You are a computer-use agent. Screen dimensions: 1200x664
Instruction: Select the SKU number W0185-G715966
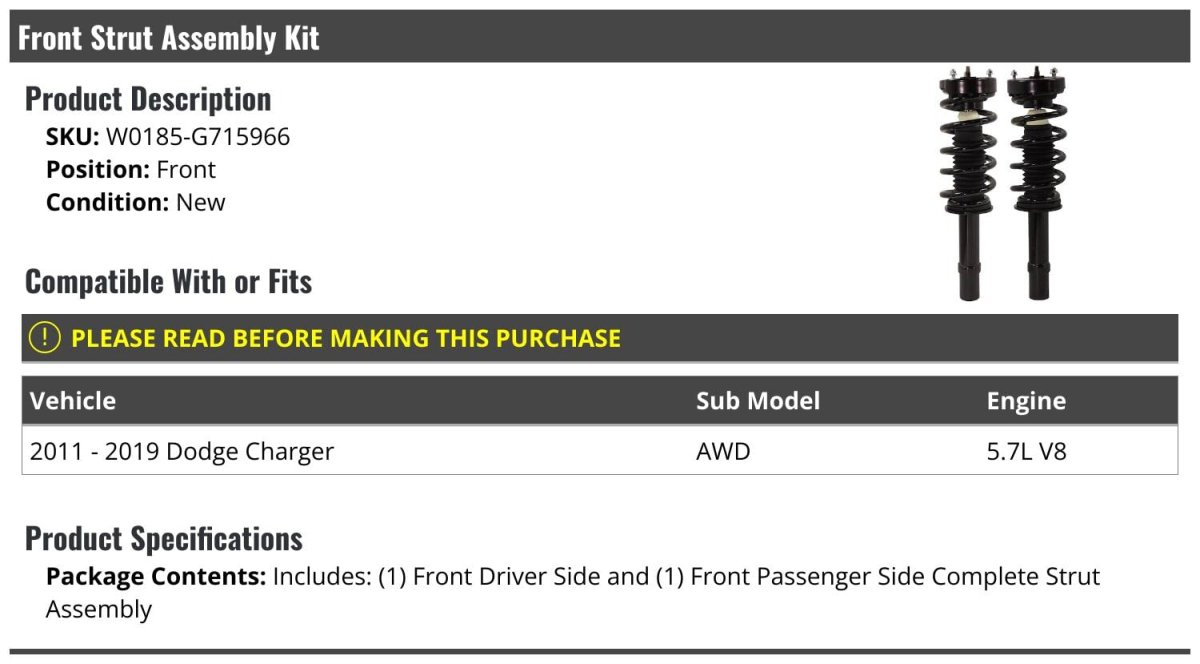(198, 136)
